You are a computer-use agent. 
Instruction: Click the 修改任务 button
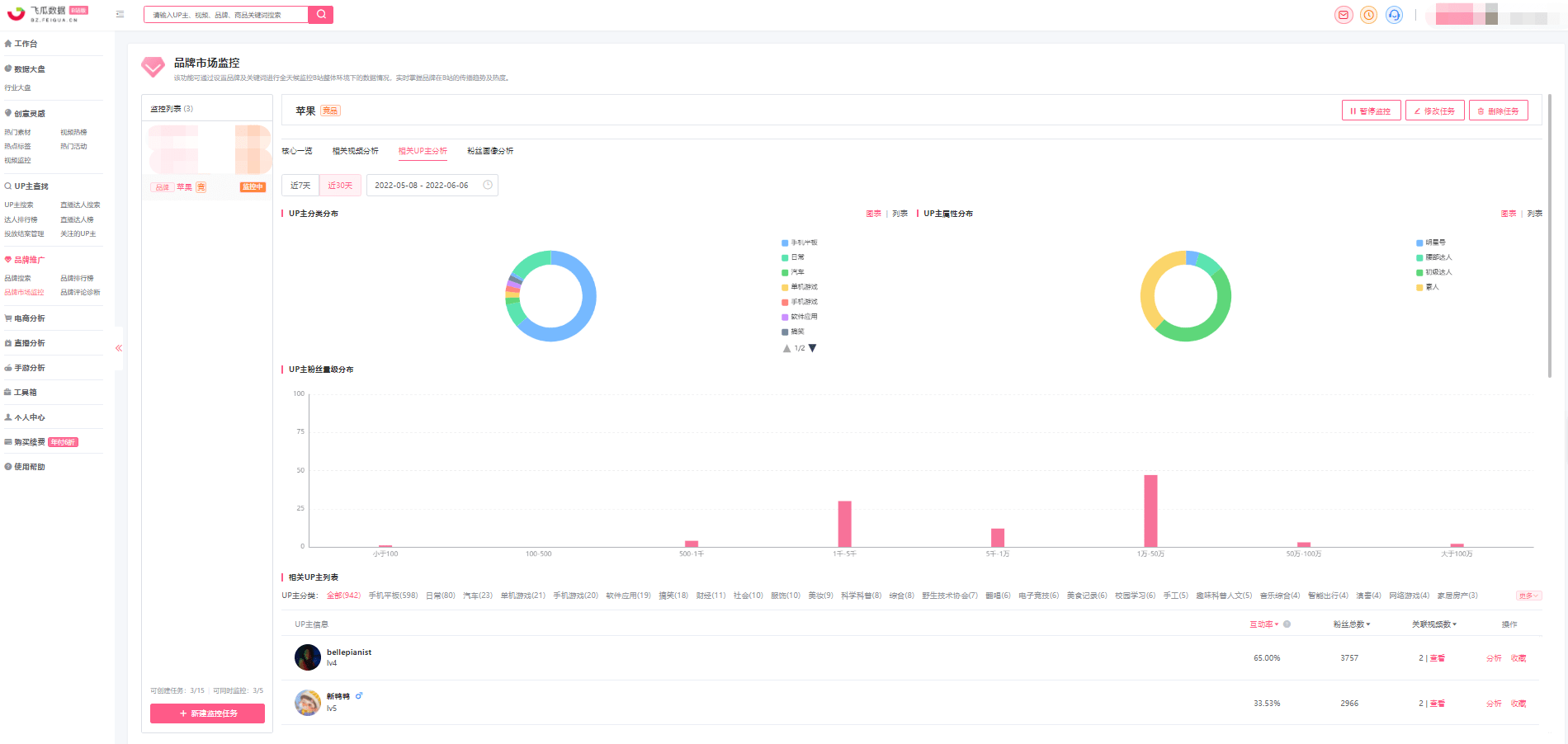[x=1435, y=111]
